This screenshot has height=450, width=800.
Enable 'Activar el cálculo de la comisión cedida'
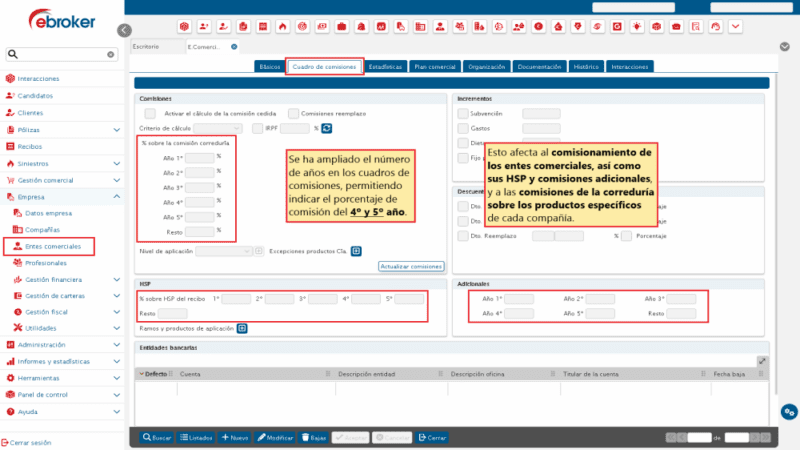(x=150, y=114)
